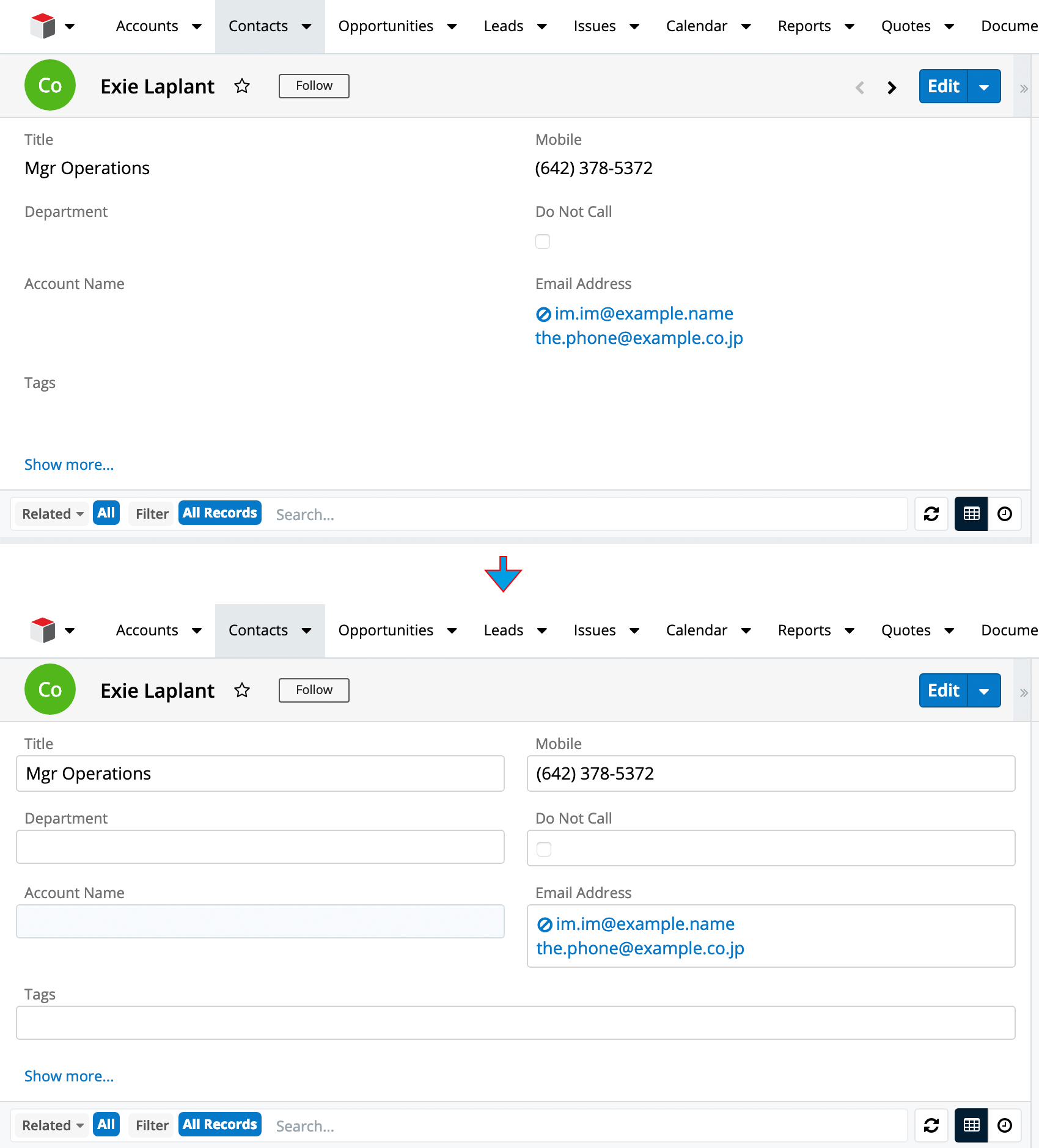This screenshot has width=1039, height=1148.
Task: Open Opportunities tab in top navbar
Action: [x=386, y=26]
